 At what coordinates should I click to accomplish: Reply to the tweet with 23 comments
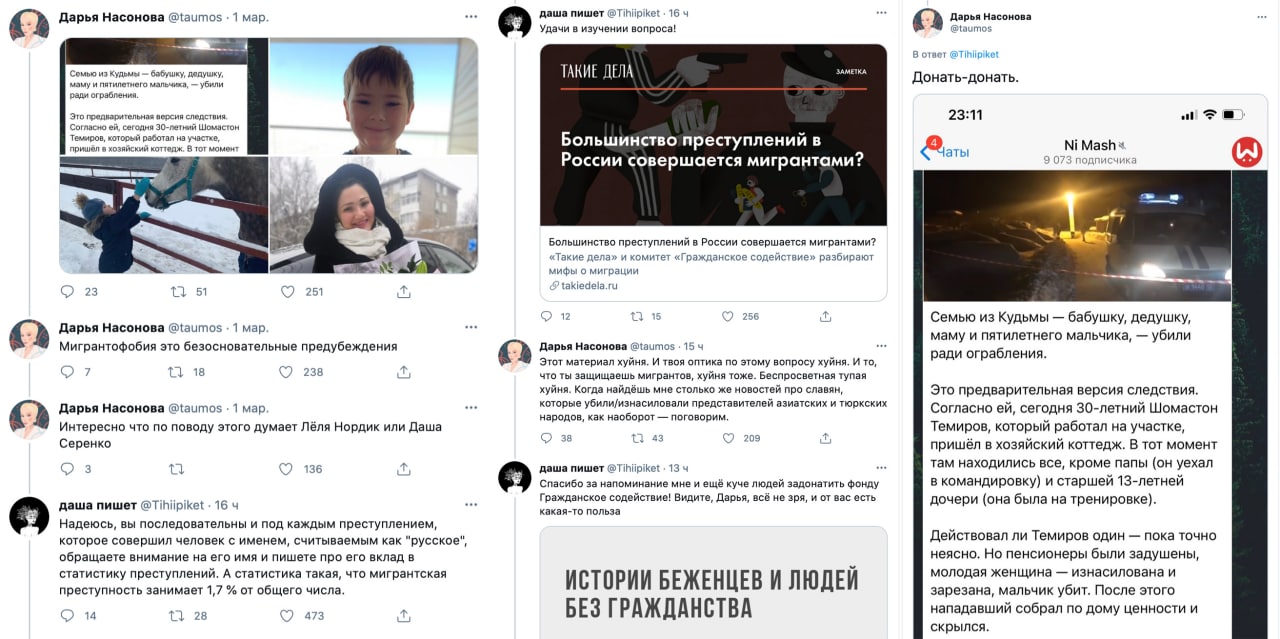[x=68, y=292]
